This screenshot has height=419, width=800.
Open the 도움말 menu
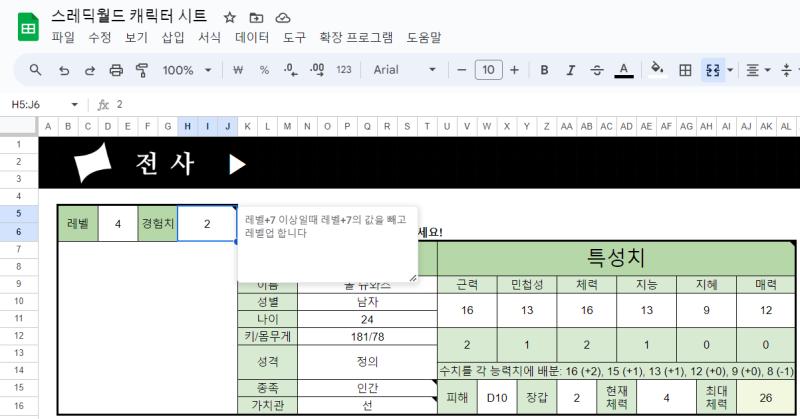423,37
